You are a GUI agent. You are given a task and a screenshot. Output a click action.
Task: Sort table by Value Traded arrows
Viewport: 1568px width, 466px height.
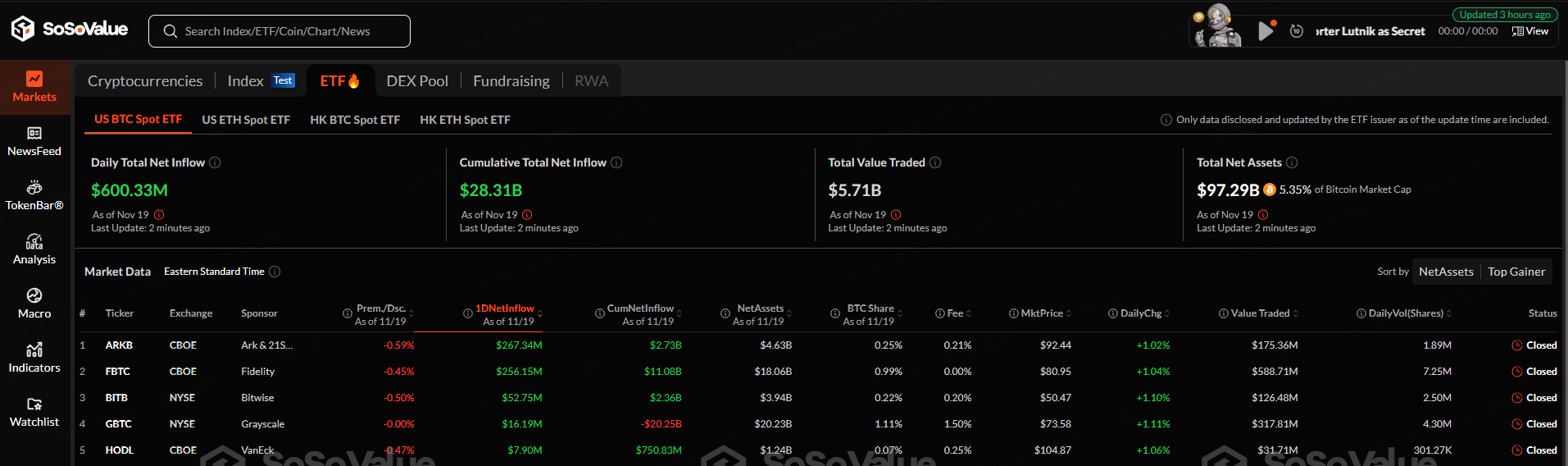[x=1296, y=313]
